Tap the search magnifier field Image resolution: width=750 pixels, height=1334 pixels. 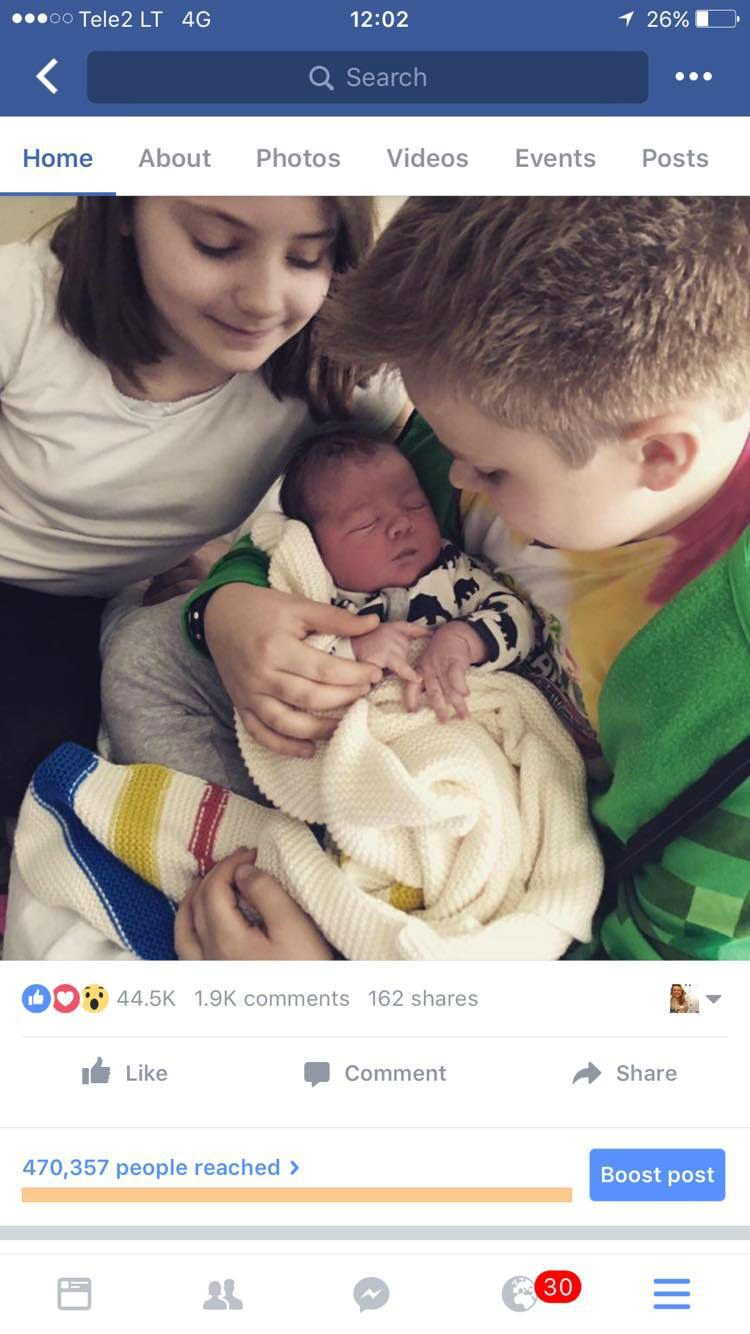[367, 77]
